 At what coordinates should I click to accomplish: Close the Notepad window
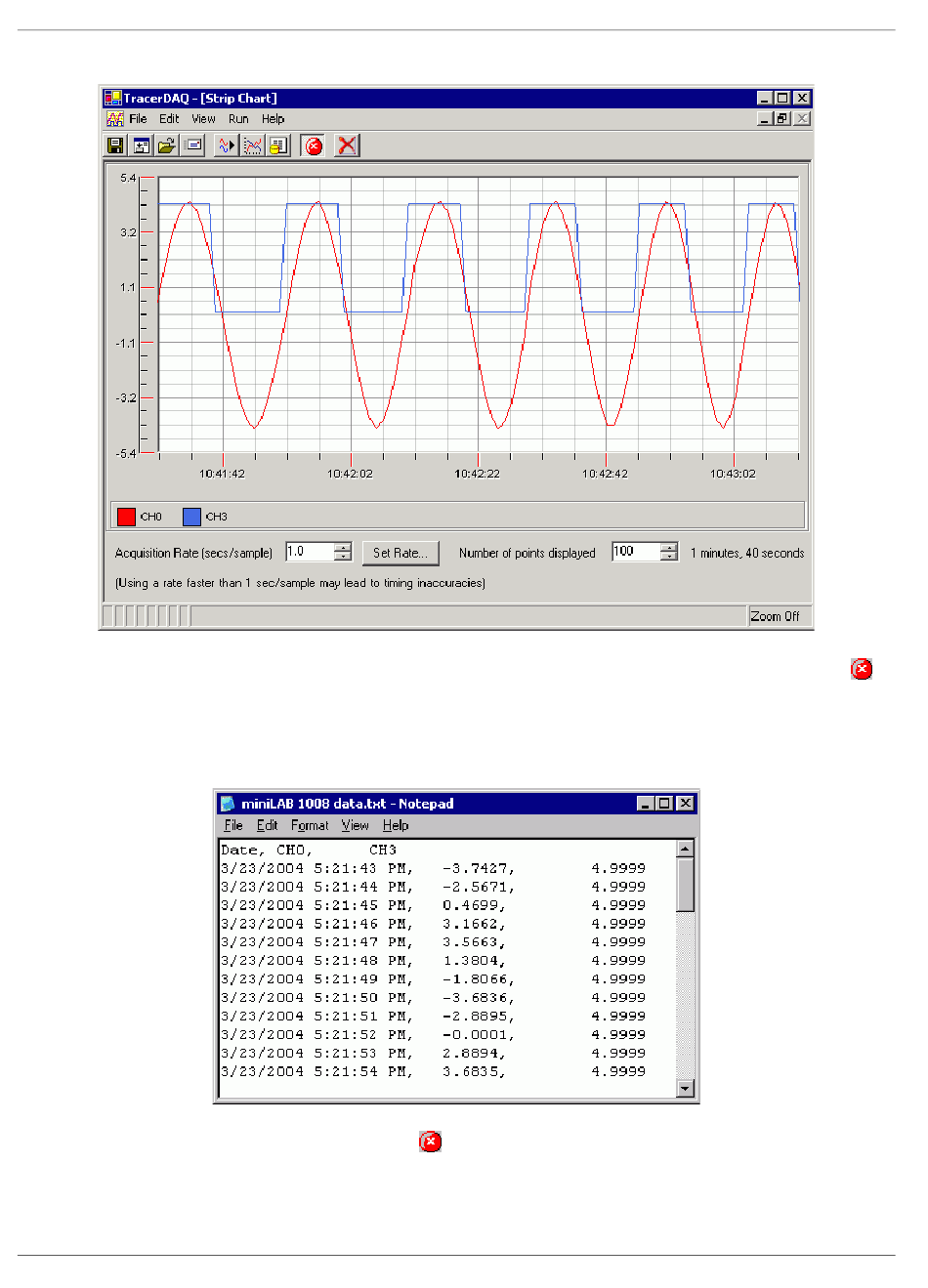pos(686,804)
